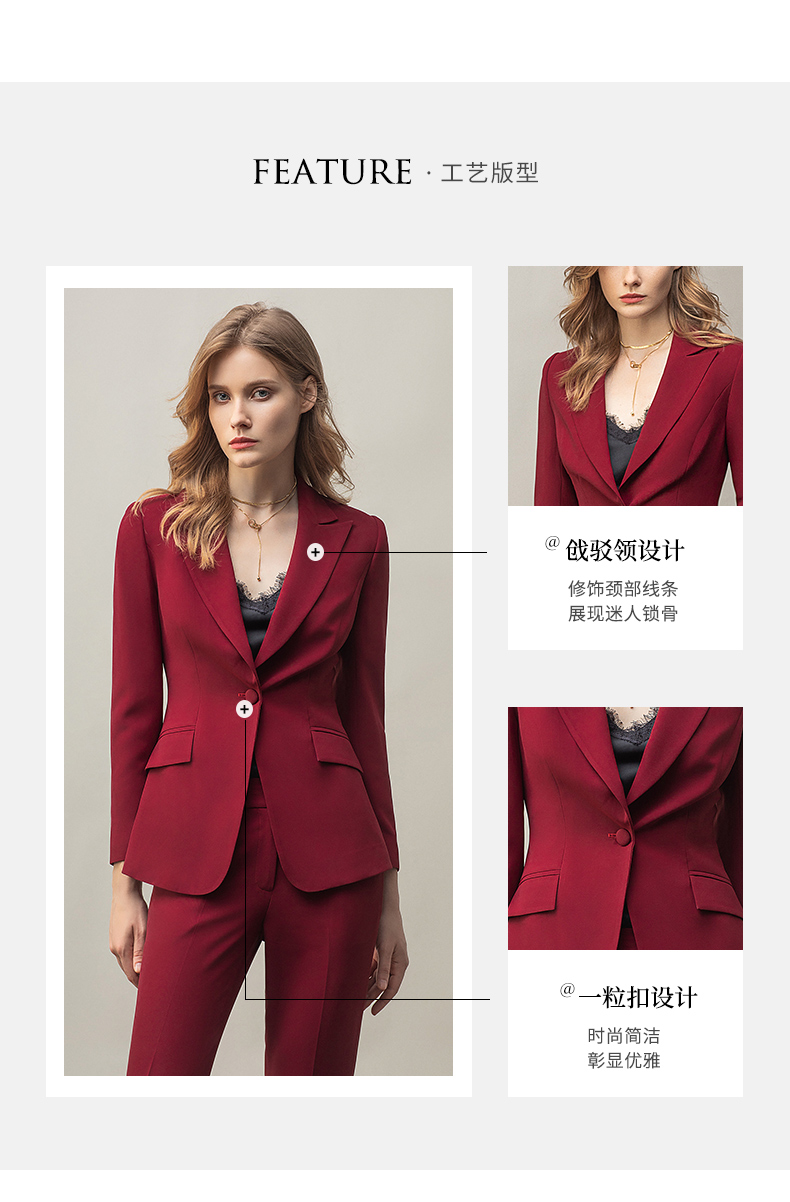Click the 修饰颈部线条 description line
The image size is (790, 1202).
pos(623,589)
